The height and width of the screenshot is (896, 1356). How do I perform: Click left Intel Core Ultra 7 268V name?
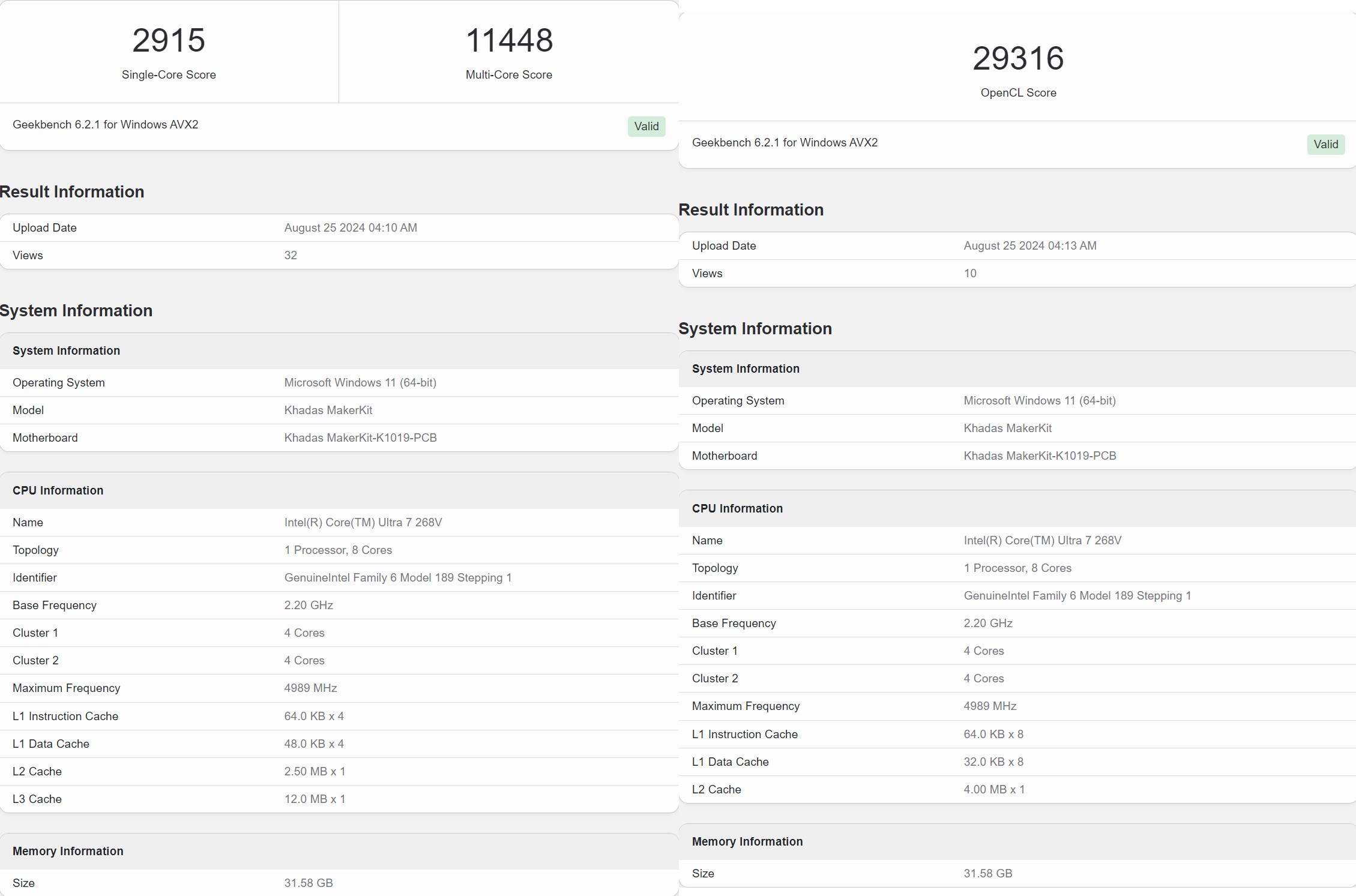(x=363, y=522)
